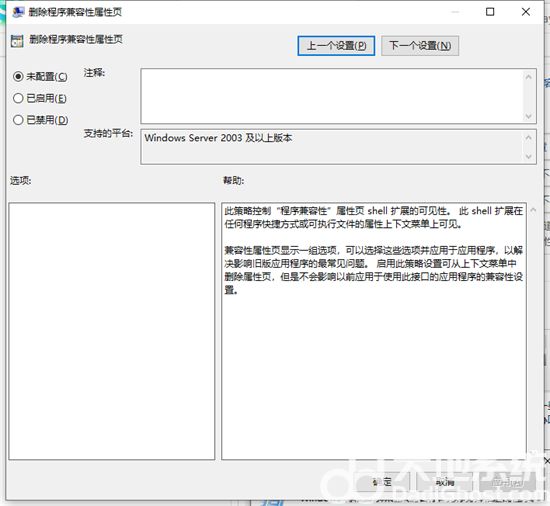Click supported platform box scroll up arrow
The width and height of the screenshot is (550, 506).
pos(529,137)
